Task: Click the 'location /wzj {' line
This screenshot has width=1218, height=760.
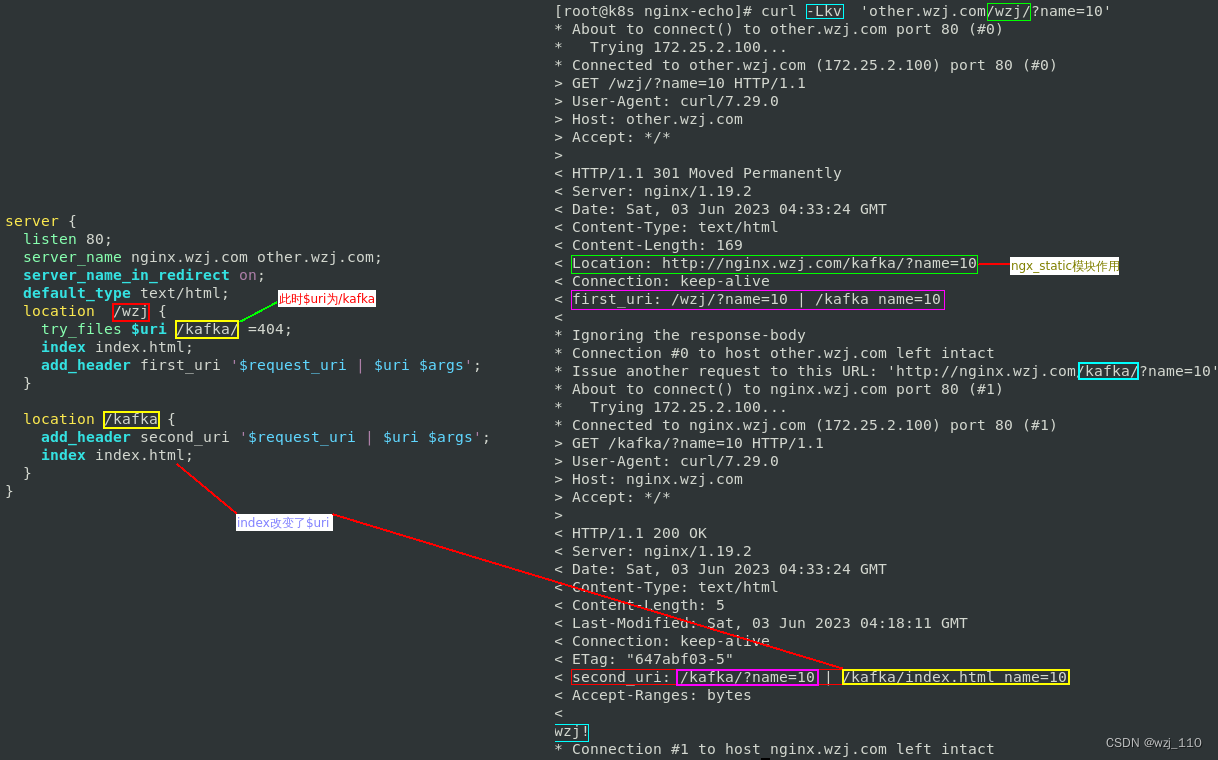Action: (95, 311)
